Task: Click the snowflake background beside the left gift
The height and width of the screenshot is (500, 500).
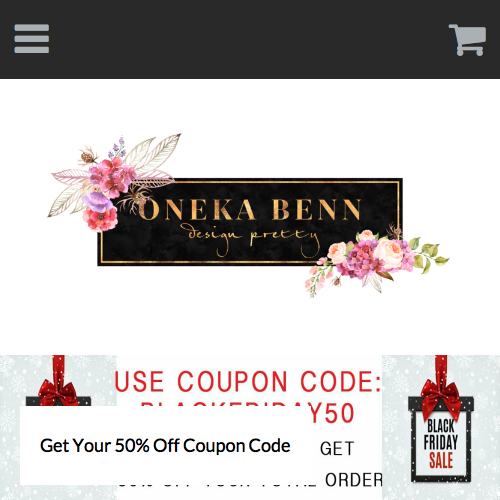Action: pyautogui.click(x=13, y=380)
